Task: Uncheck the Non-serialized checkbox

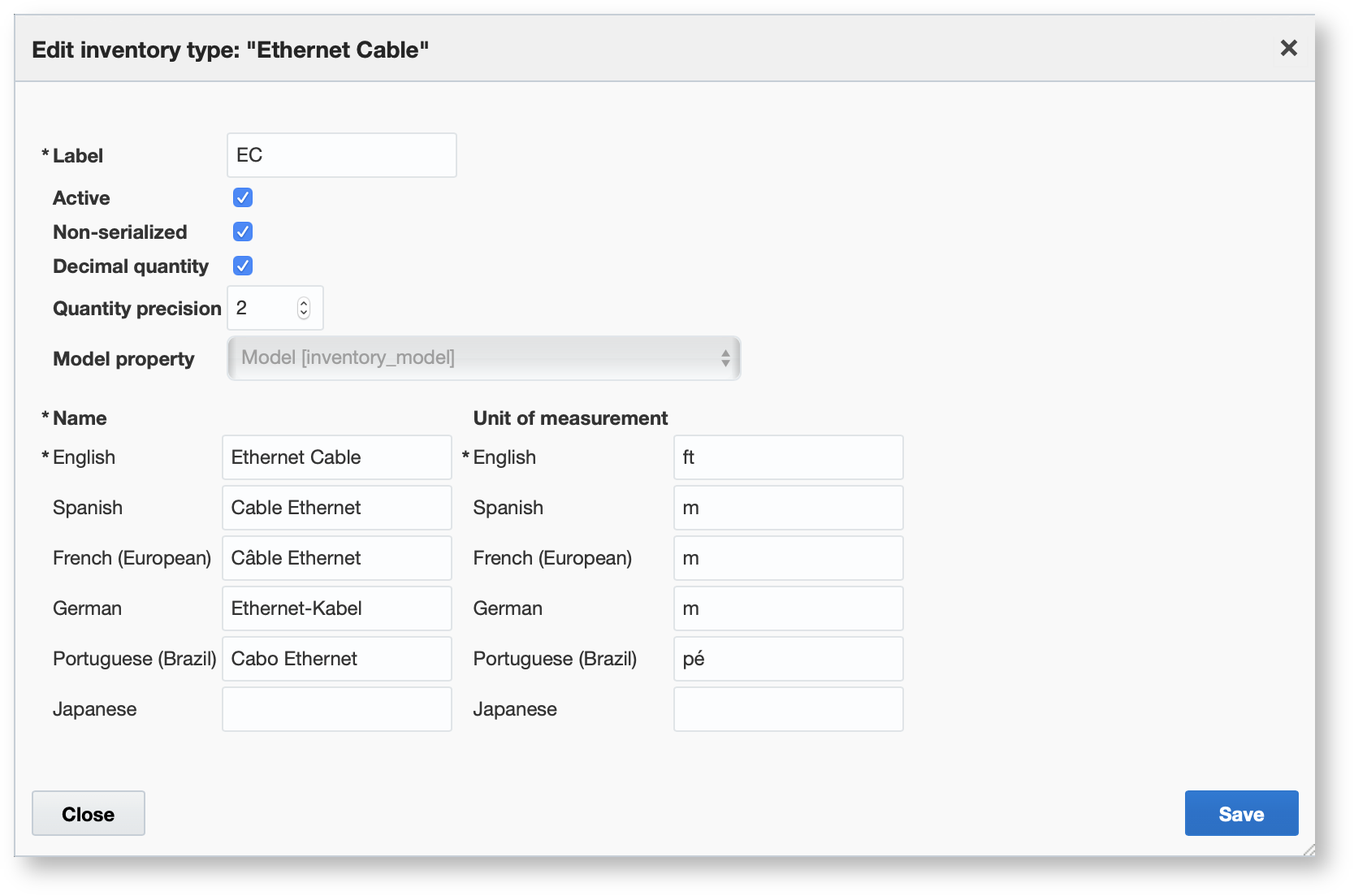Action: 243,232
